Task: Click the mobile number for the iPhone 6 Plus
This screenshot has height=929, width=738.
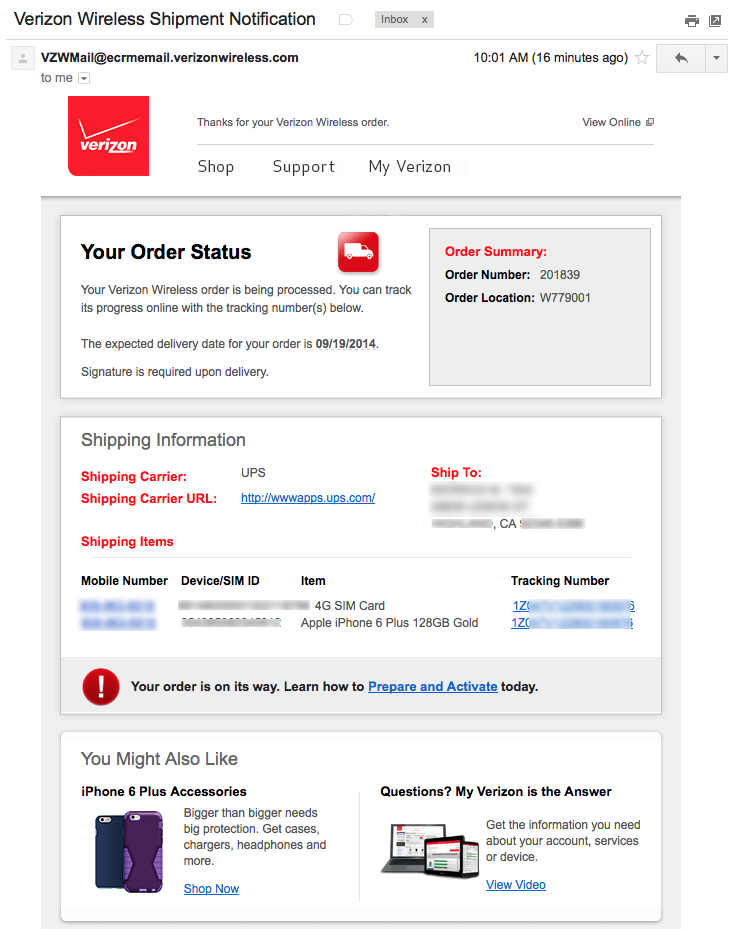Action: (118, 623)
